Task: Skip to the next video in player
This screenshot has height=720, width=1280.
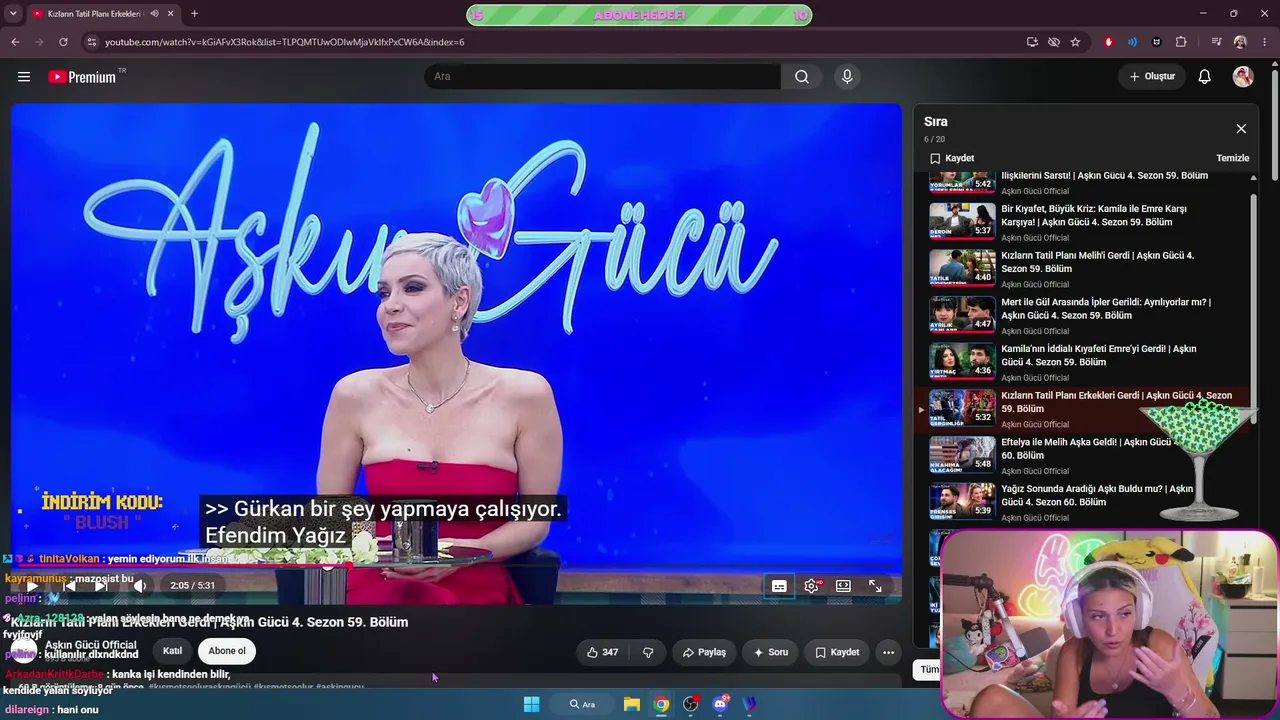Action: [101, 586]
